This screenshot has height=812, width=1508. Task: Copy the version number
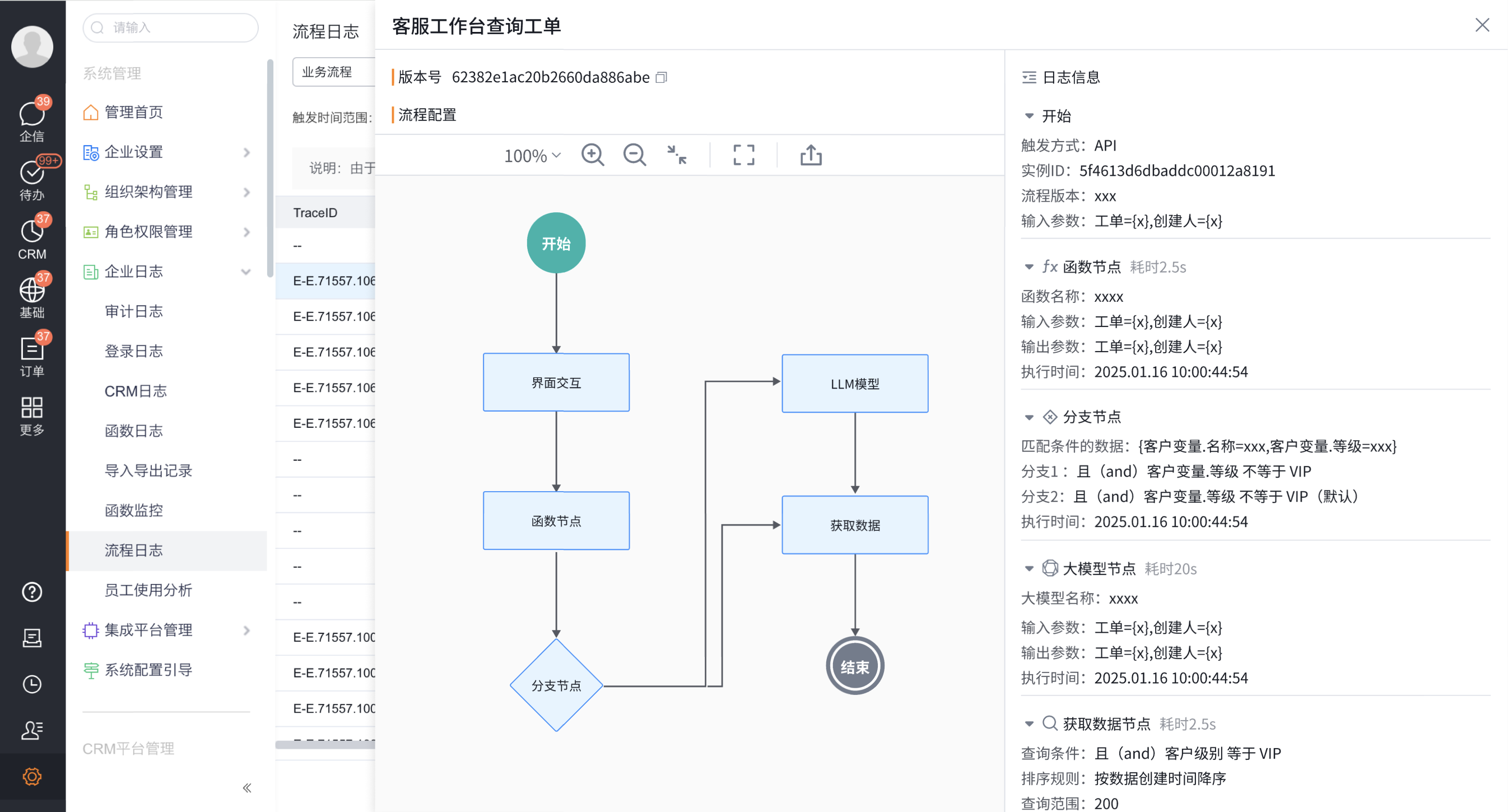click(x=662, y=77)
